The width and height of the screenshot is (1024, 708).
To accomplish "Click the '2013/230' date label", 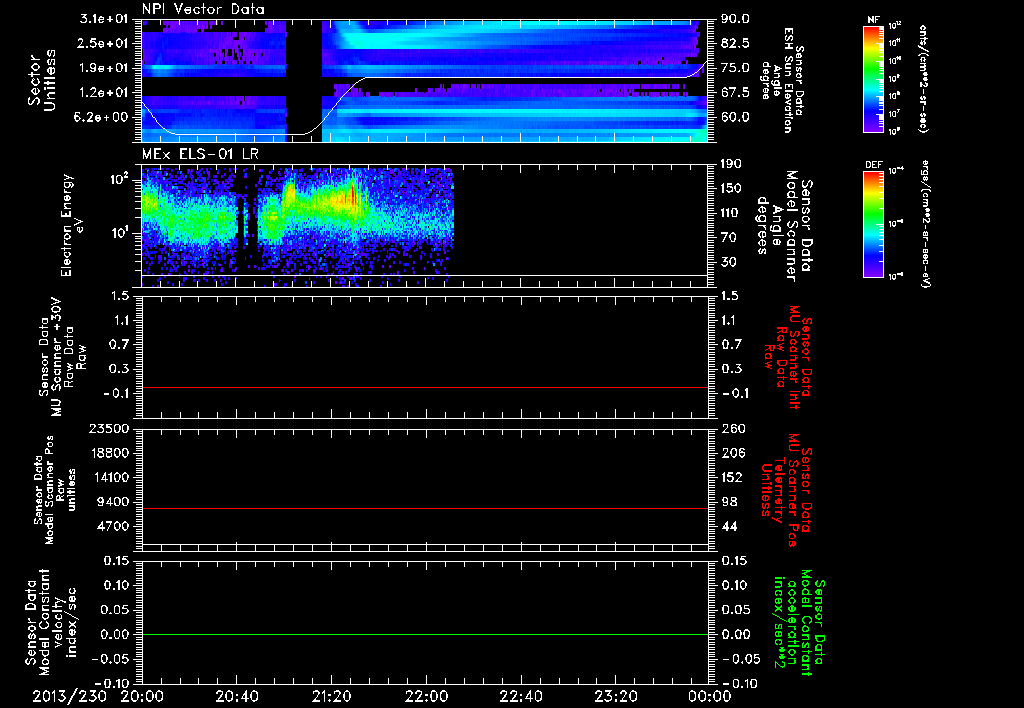I will 69,696.
